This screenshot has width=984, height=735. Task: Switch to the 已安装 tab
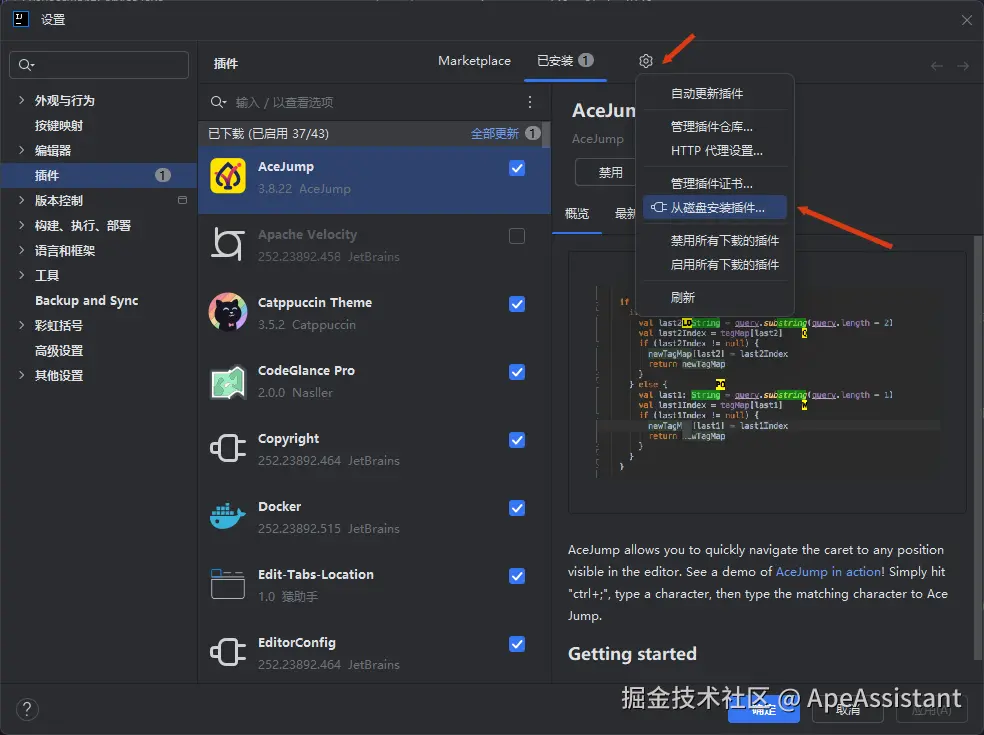(565, 61)
